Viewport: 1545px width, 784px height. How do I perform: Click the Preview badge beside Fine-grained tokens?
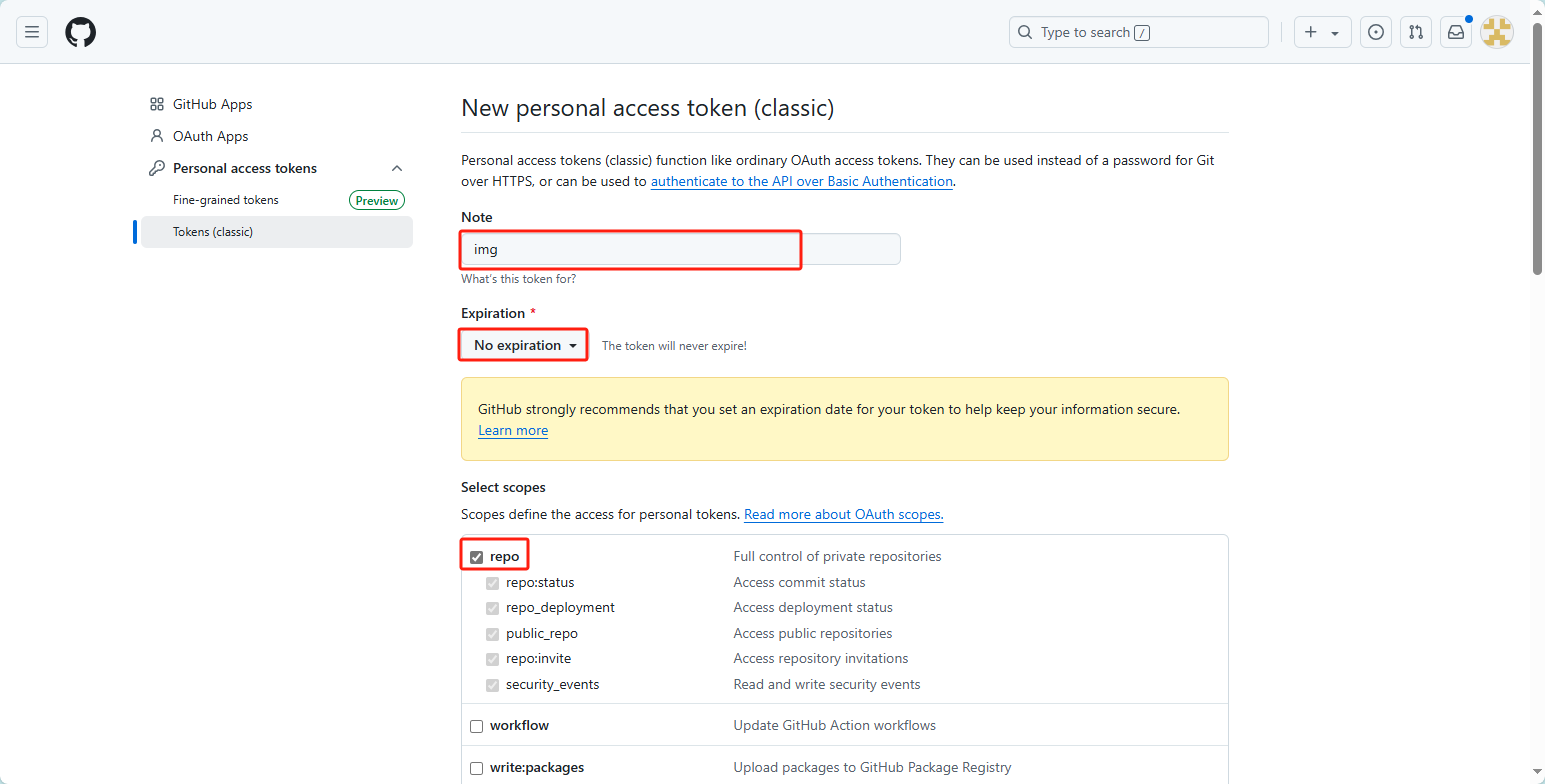[x=377, y=200]
